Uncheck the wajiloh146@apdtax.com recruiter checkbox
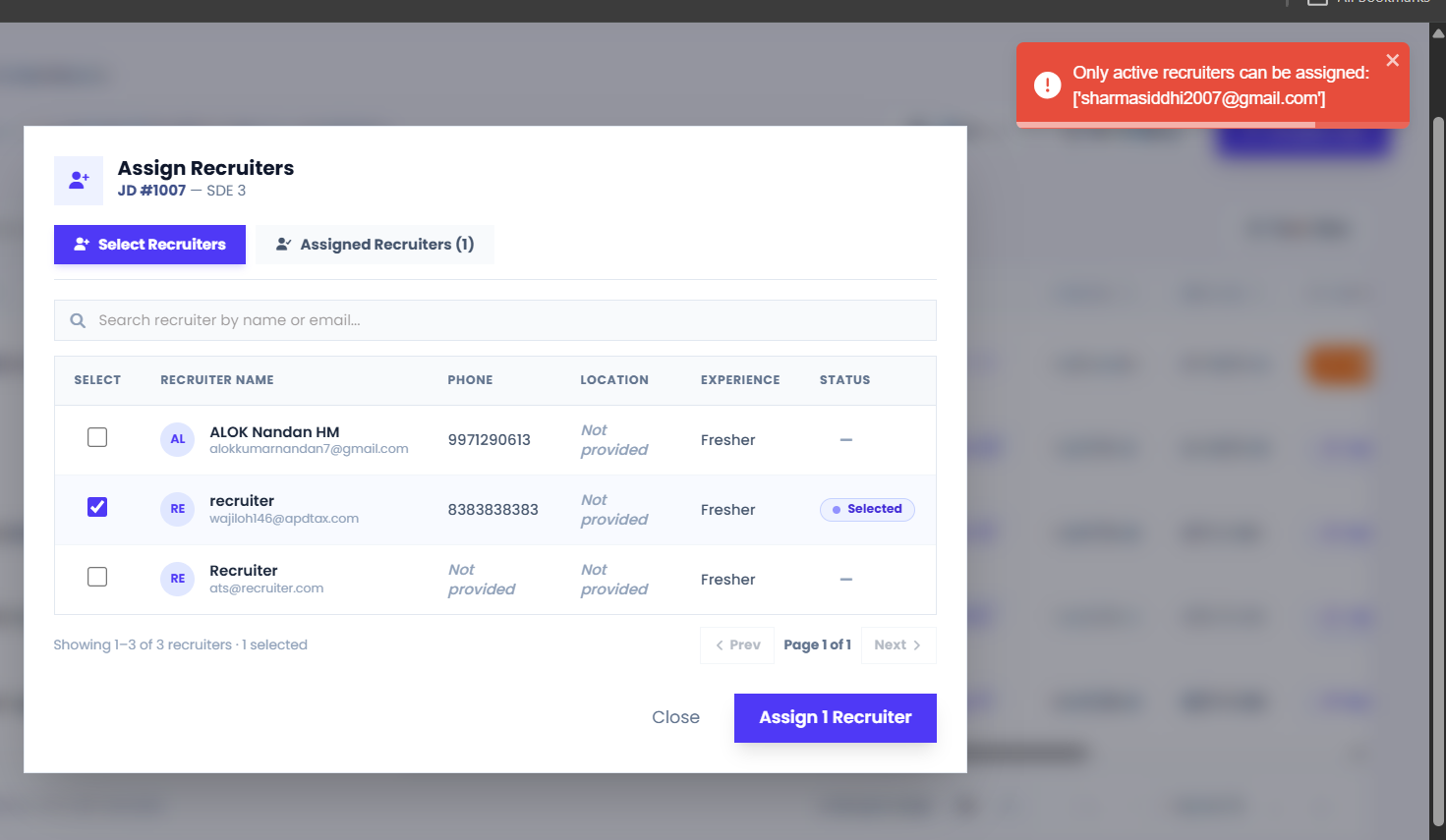This screenshot has height=840, width=1446. point(97,507)
